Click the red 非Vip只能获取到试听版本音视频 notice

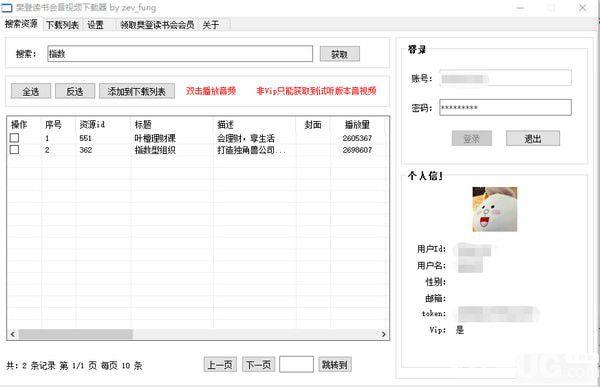316,91
